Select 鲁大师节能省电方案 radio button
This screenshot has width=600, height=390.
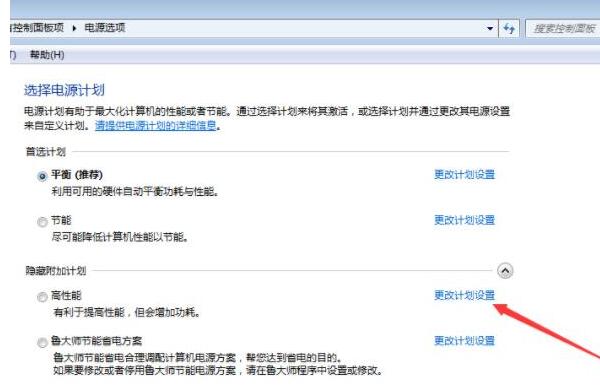pos(42,343)
